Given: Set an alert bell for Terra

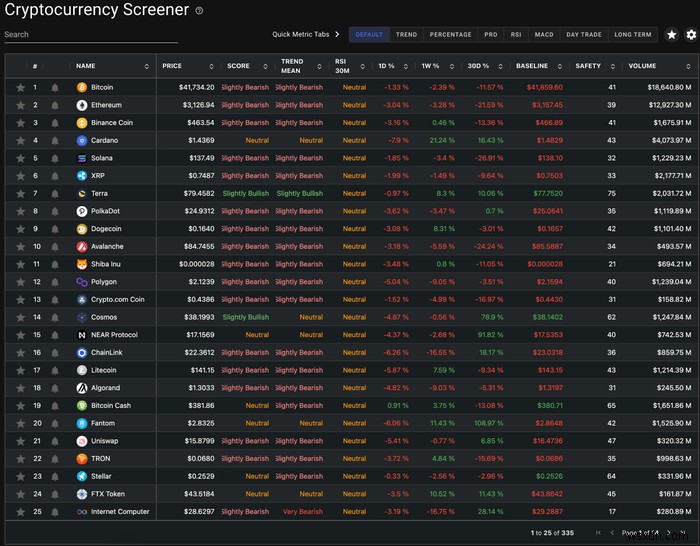Looking at the screenshot, I should click(55, 194).
